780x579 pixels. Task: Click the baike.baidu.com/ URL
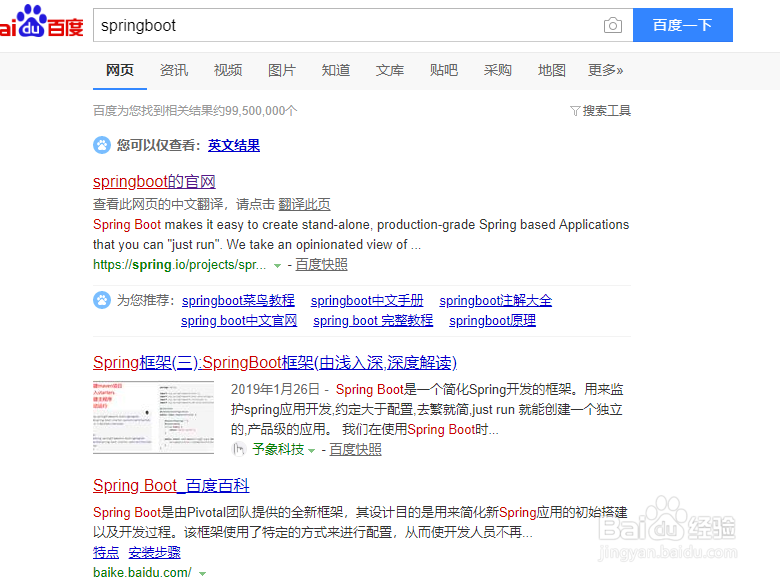coord(142,573)
